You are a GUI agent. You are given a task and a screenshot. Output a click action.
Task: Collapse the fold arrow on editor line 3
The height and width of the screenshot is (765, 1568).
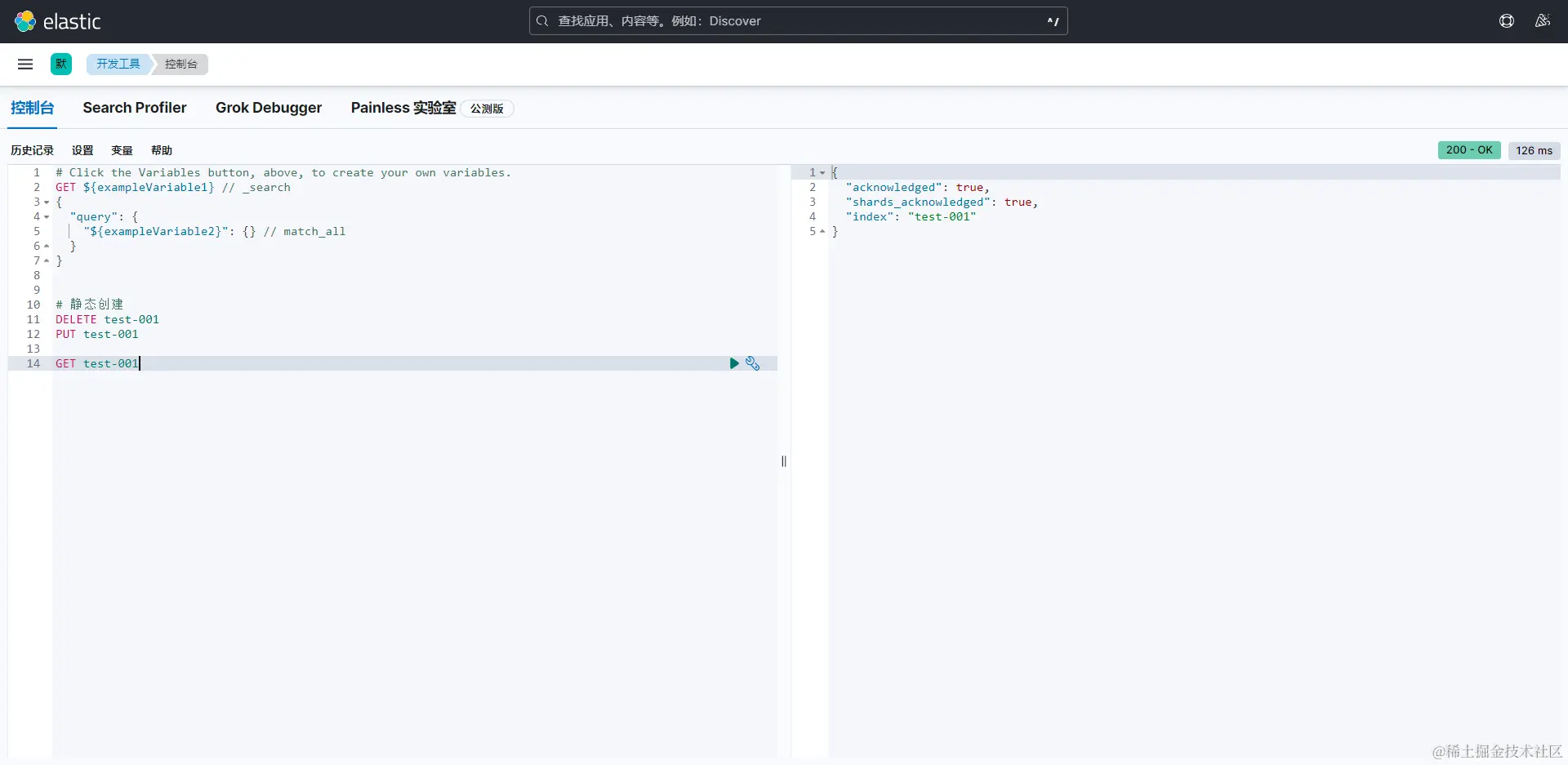47,202
